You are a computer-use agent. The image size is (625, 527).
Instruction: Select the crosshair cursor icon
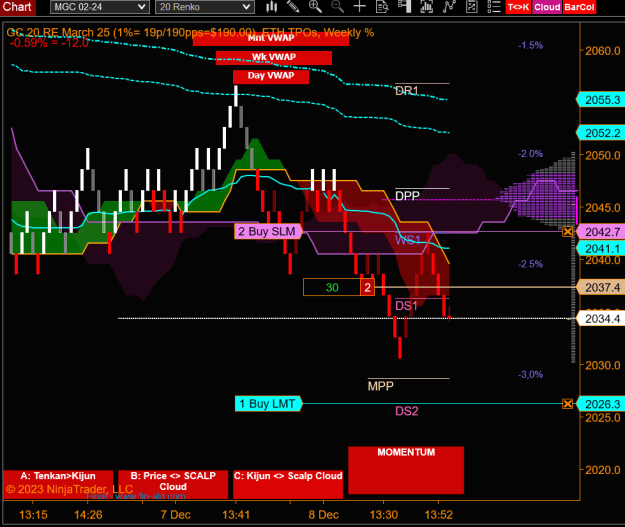(x=360, y=7)
